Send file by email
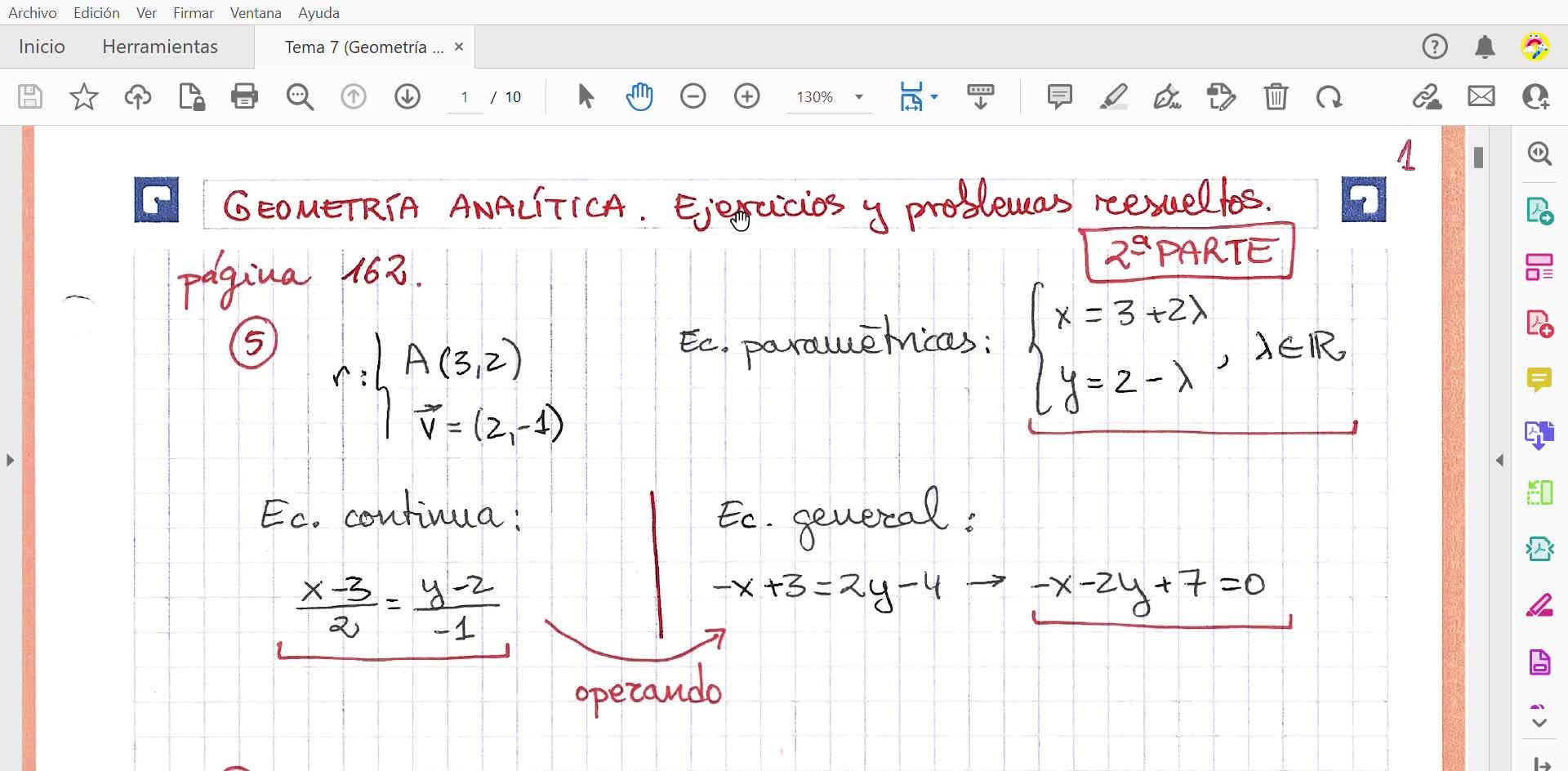The height and width of the screenshot is (771, 1568). pos(1481,96)
